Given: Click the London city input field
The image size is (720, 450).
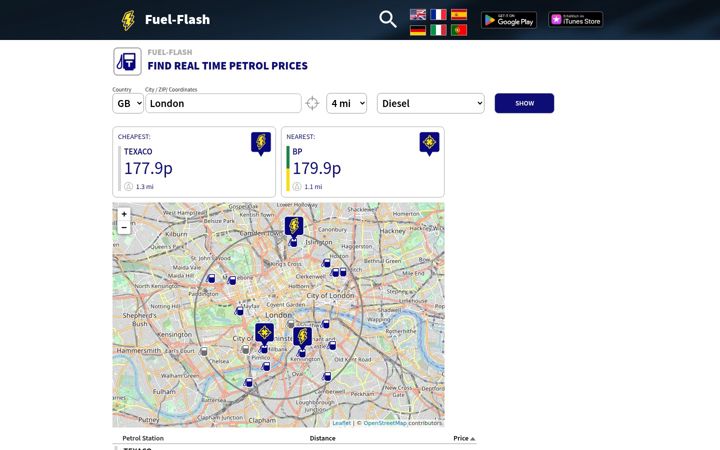Looking at the screenshot, I should click(223, 103).
